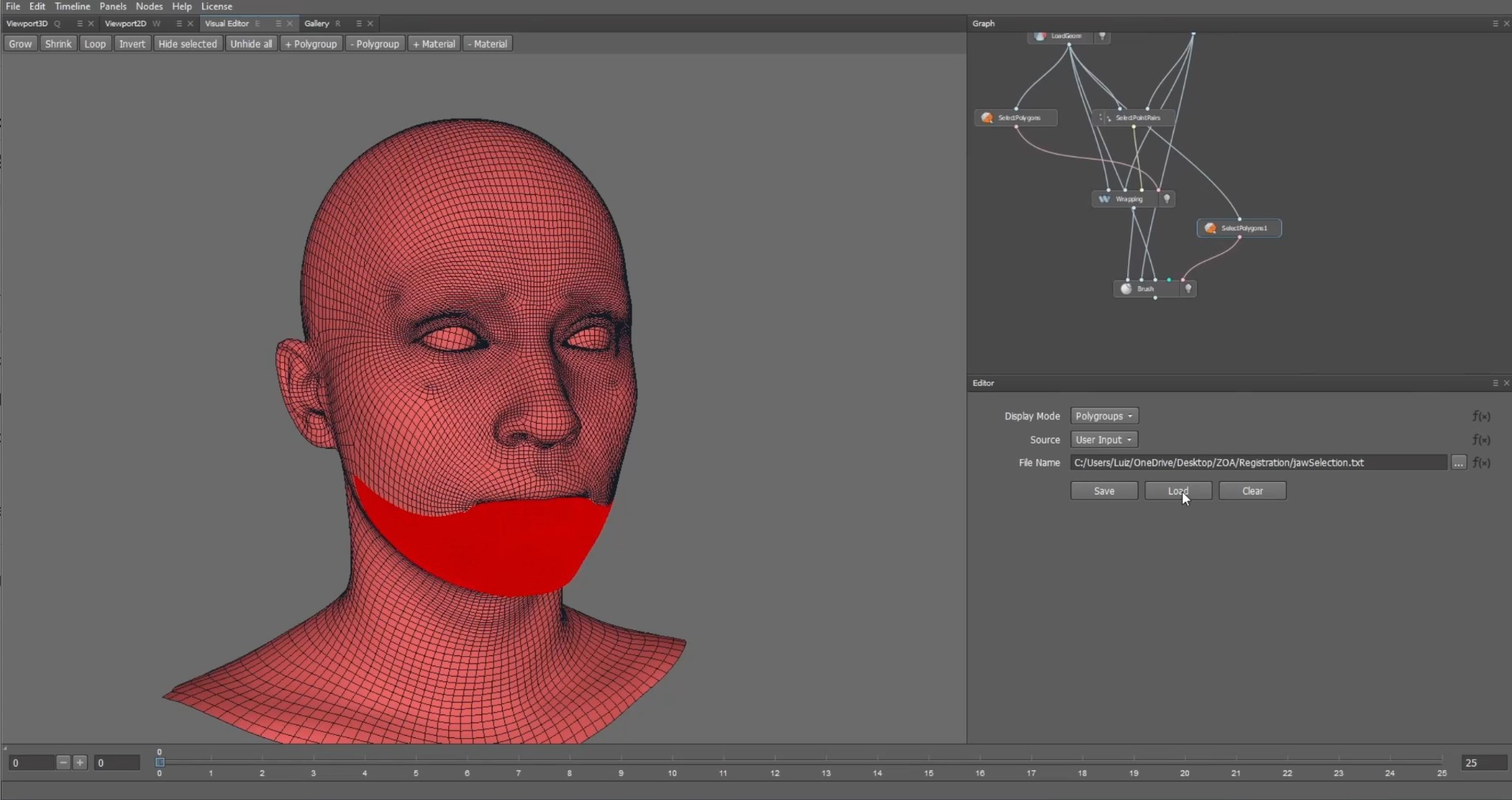Viewport: 1512px width, 800px height.
Task: Click the File Name expression f(x) icon
Action: point(1481,463)
